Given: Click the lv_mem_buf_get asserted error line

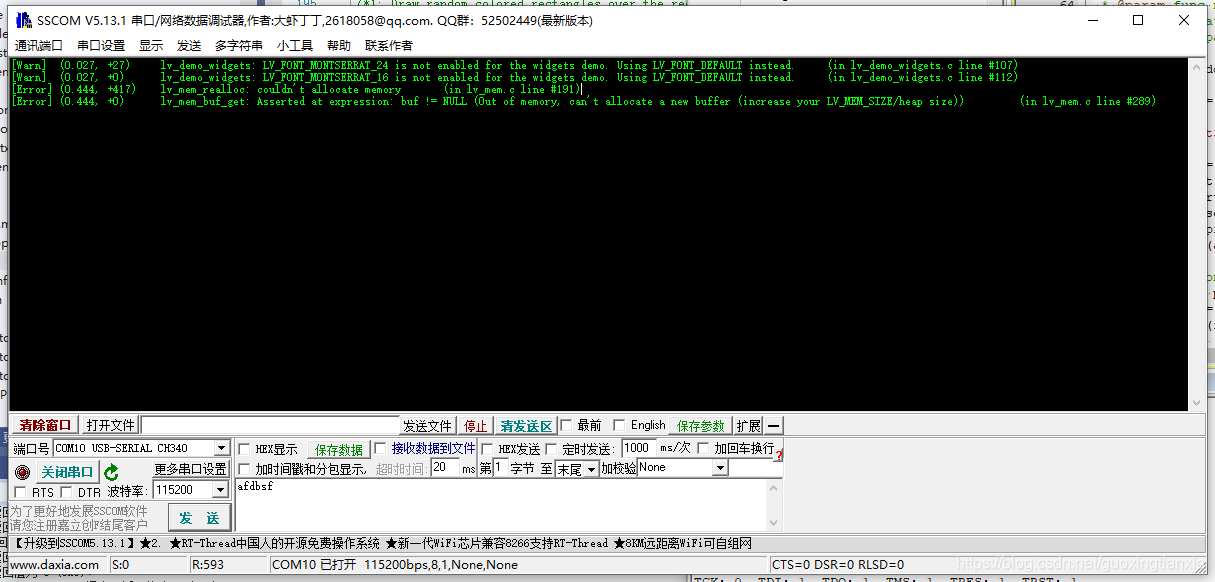Looking at the screenshot, I should [x=584, y=102].
